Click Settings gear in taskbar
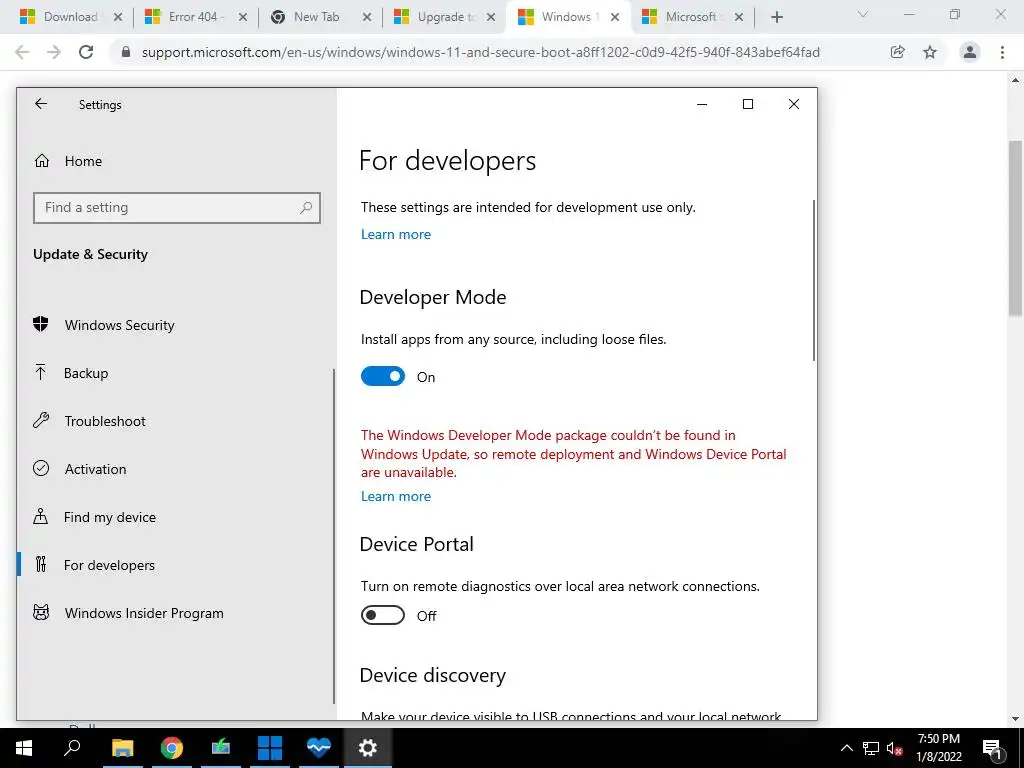This screenshot has width=1024, height=768. coord(368,748)
